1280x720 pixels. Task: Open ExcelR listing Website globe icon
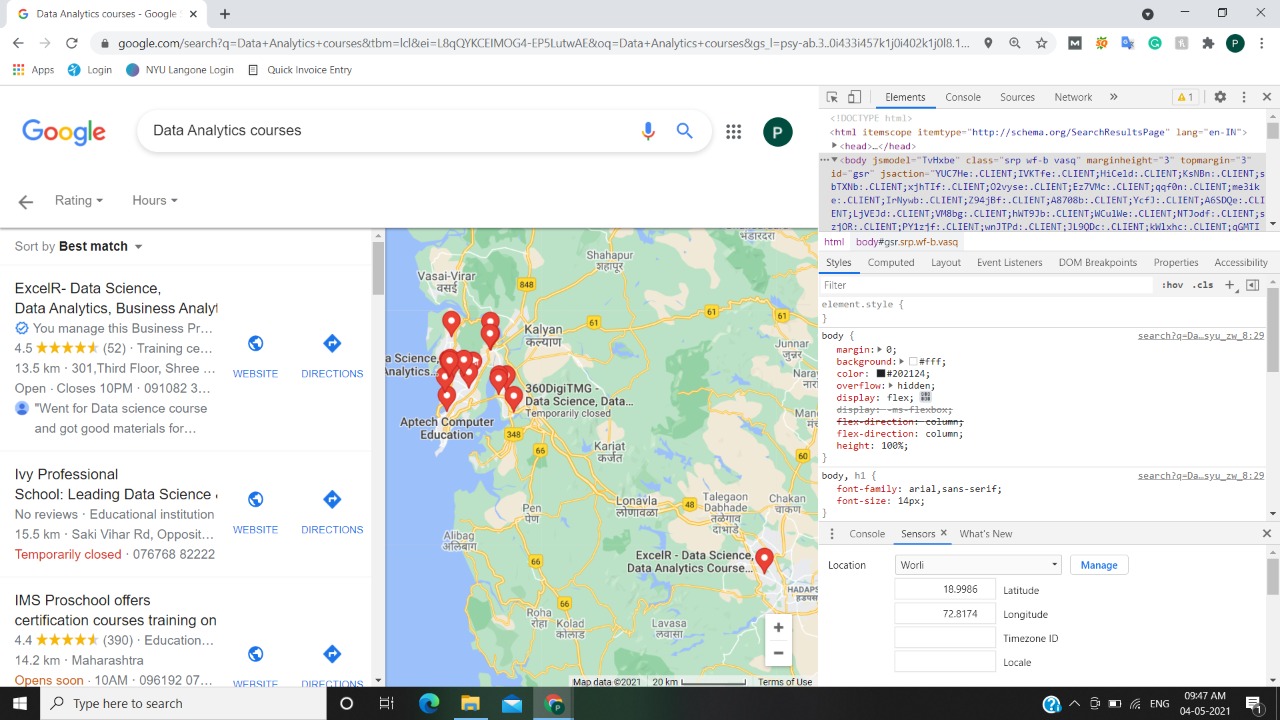coord(255,344)
